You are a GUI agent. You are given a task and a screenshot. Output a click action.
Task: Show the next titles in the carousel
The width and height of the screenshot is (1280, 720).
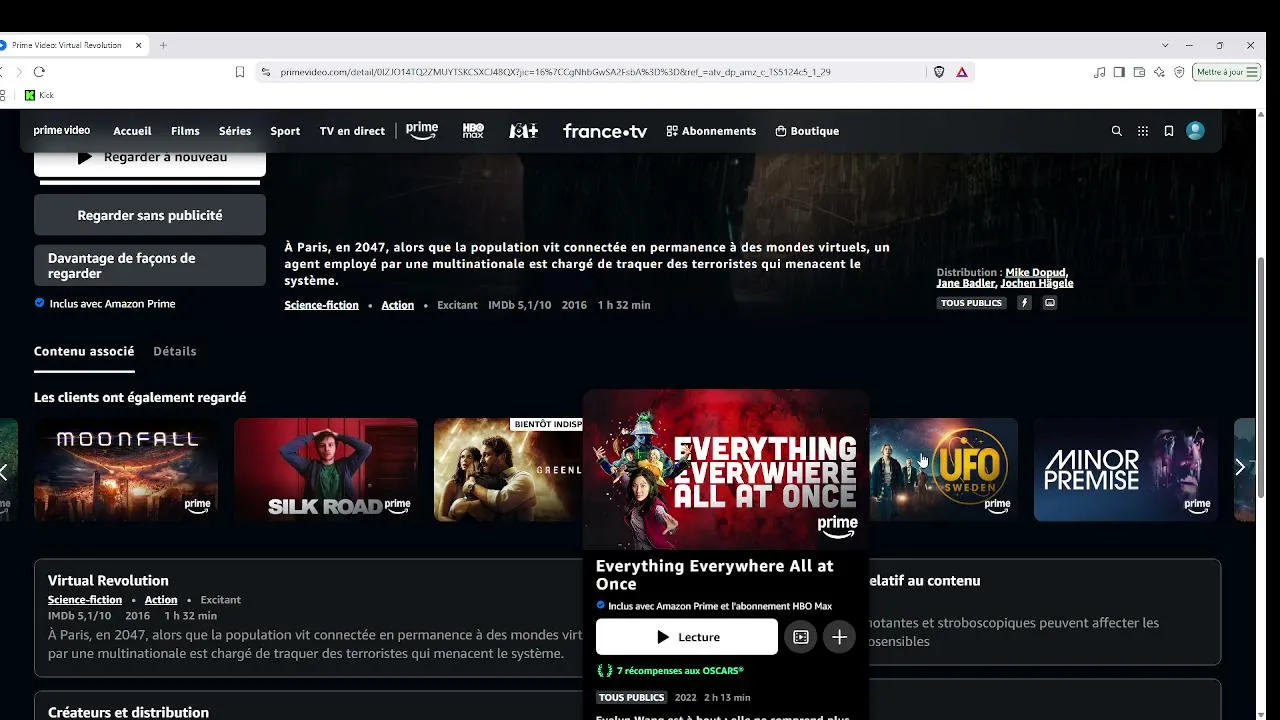click(1240, 468)
